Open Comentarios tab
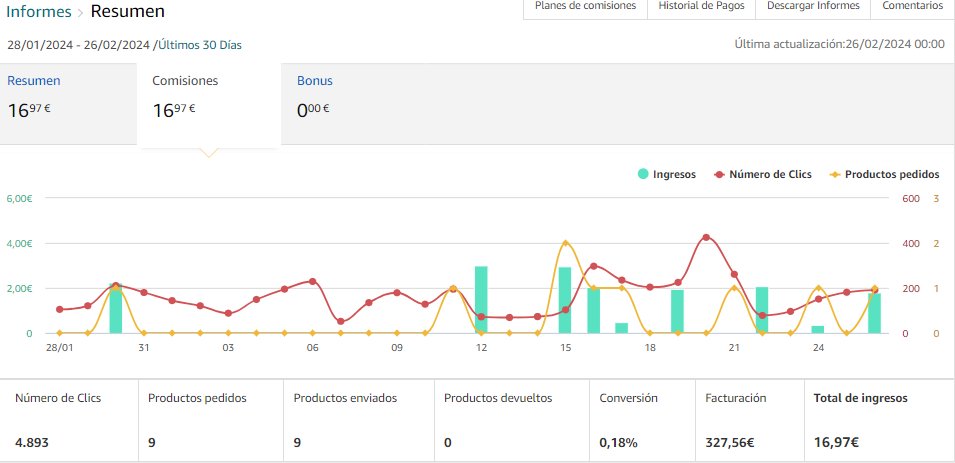The image size is (955, 463). (912, 7)
